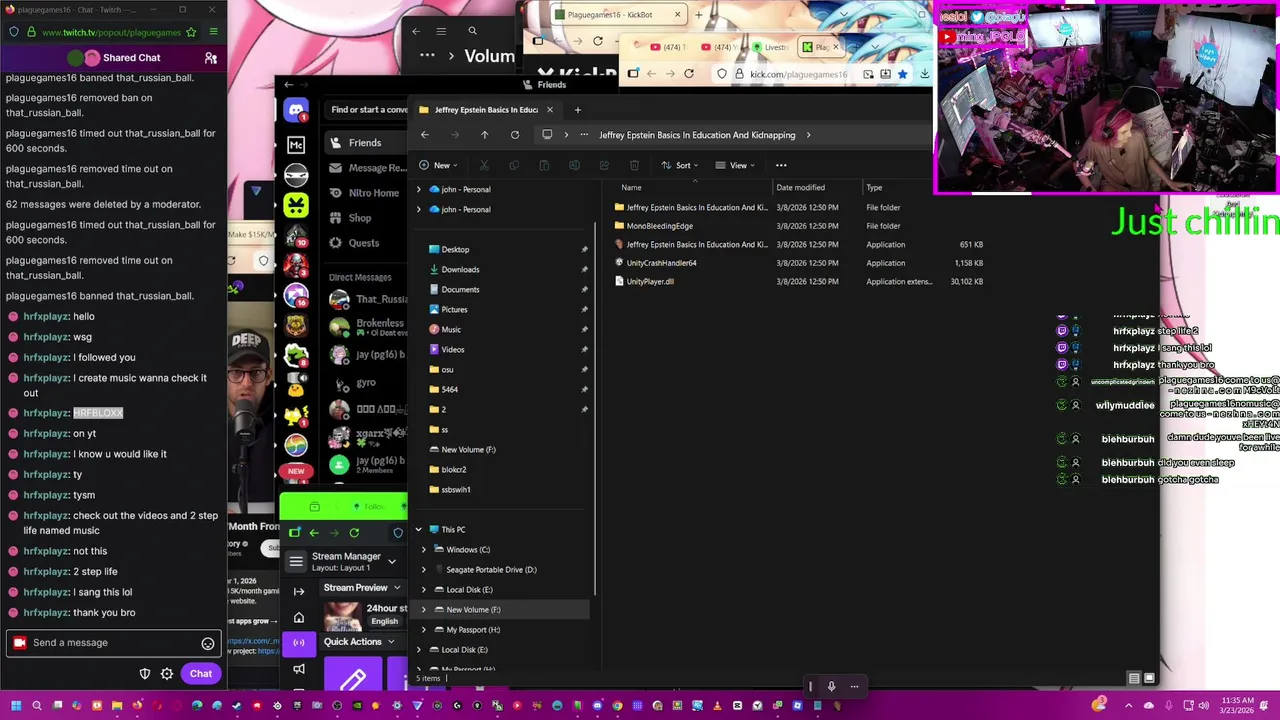Click the Rename icon in Explorer toolbar
Image resolution: width=1280 pixels, height=720 pixels.
(x=574, y=165)
